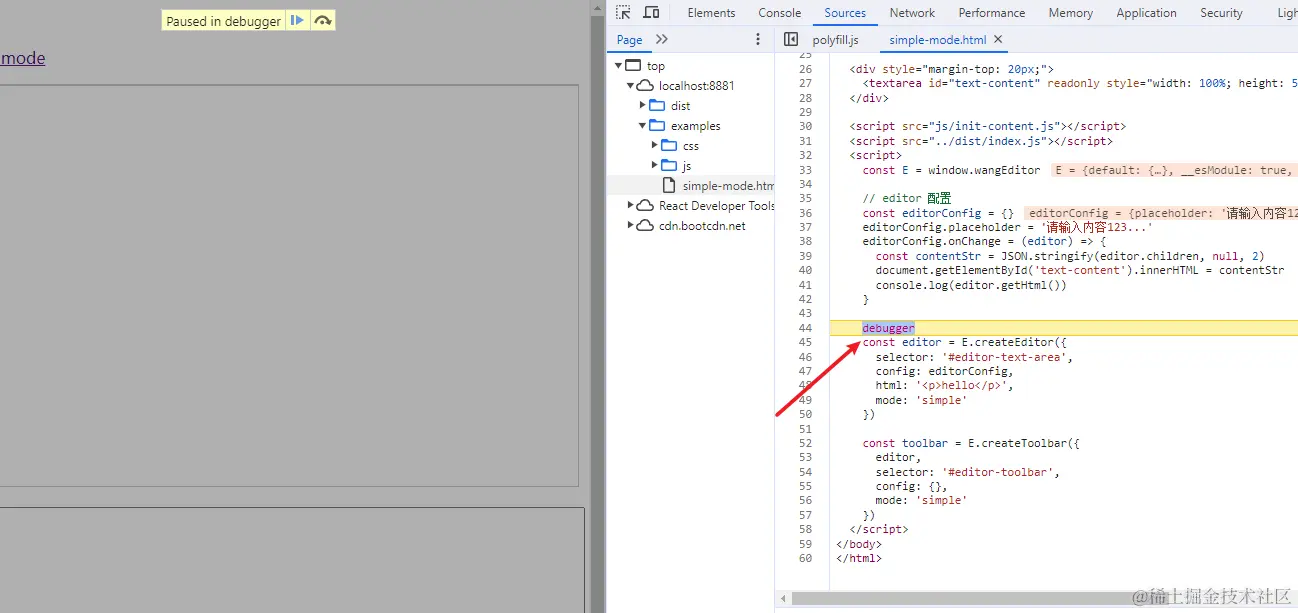1298x613 pixels.
Task: Click the inline 'E = {default: {…}' value preview
Action: [x=1172, y=170]
